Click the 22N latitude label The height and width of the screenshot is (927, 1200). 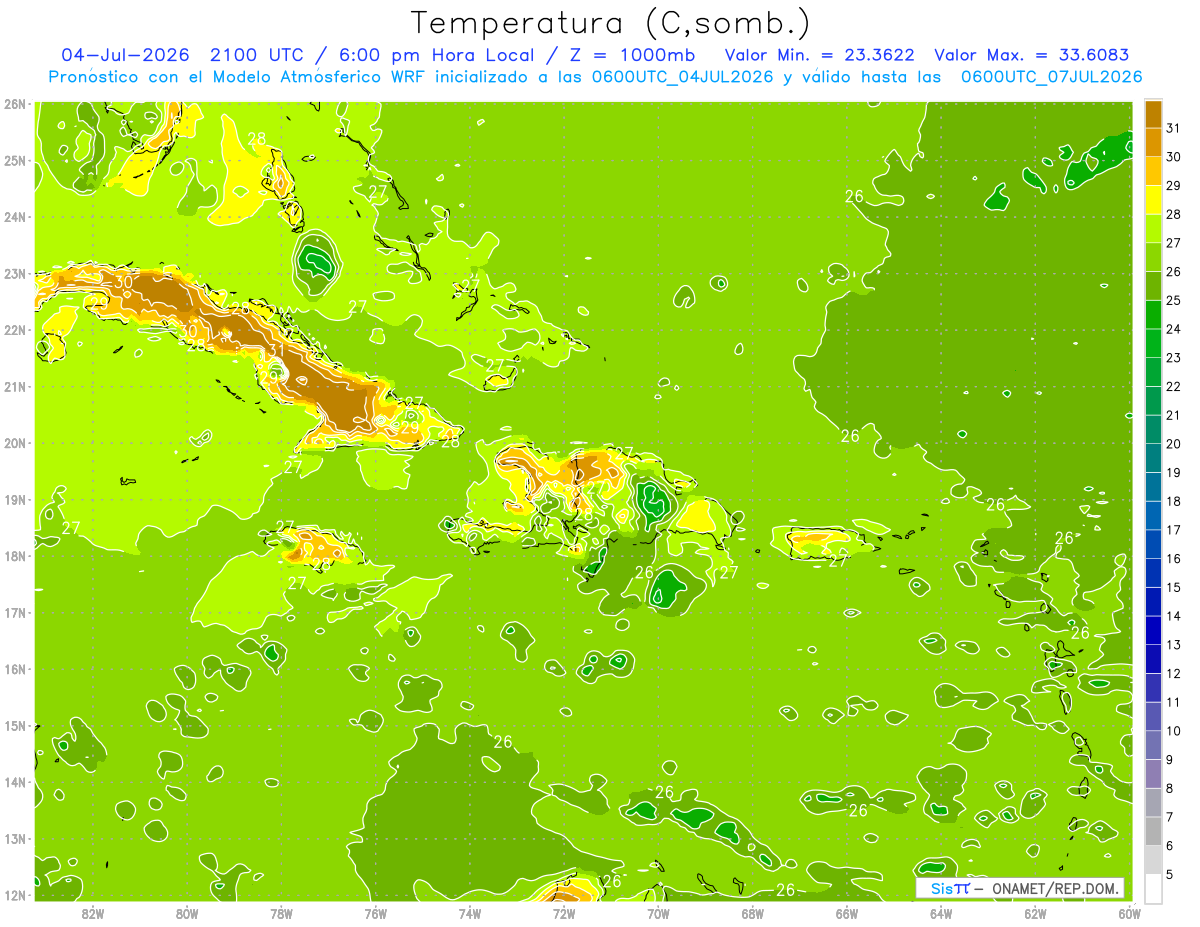pos(14,330)
